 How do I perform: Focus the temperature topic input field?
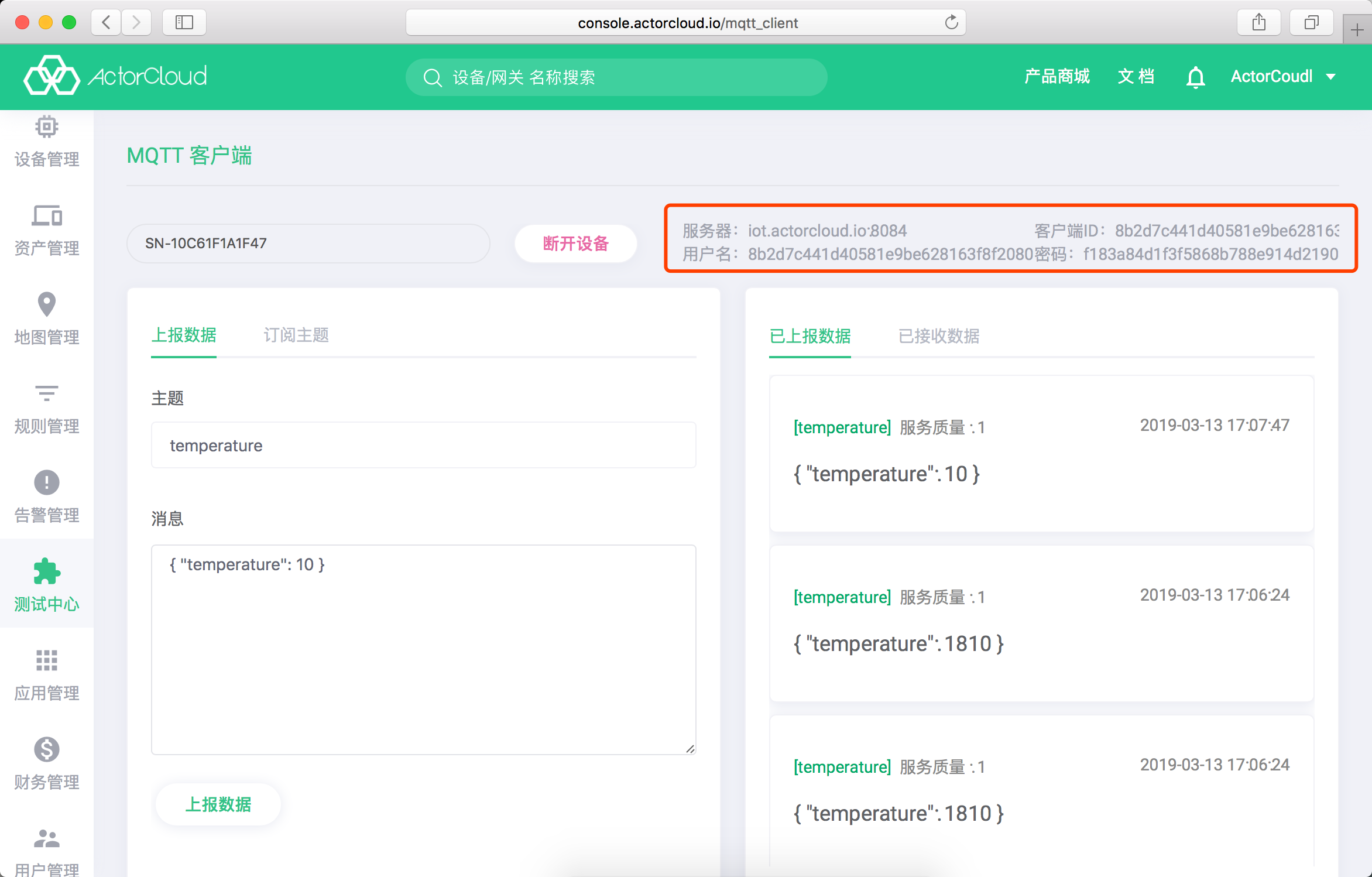423,446
